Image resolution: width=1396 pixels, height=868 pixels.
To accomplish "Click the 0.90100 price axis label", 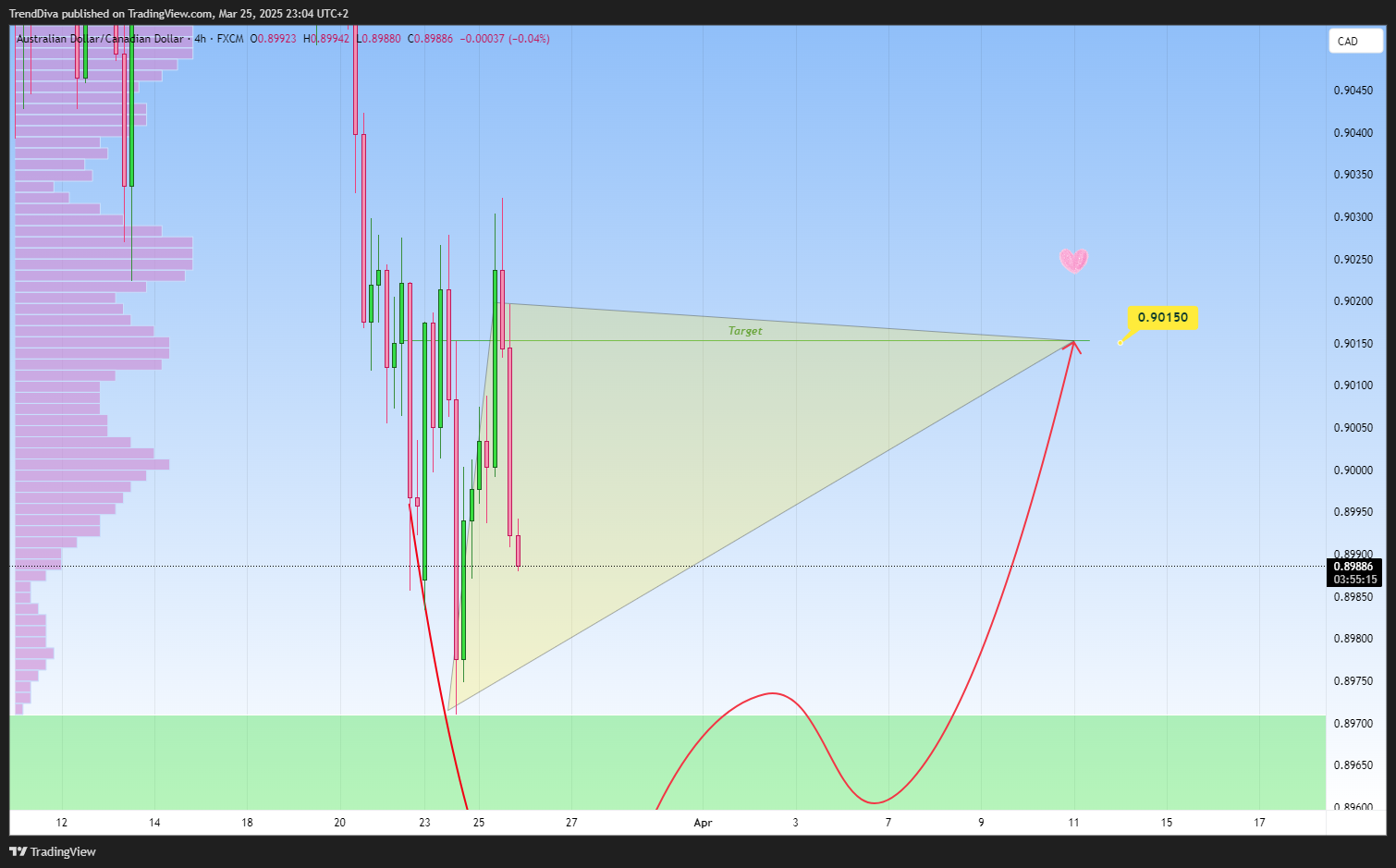I will point(1353,385).
